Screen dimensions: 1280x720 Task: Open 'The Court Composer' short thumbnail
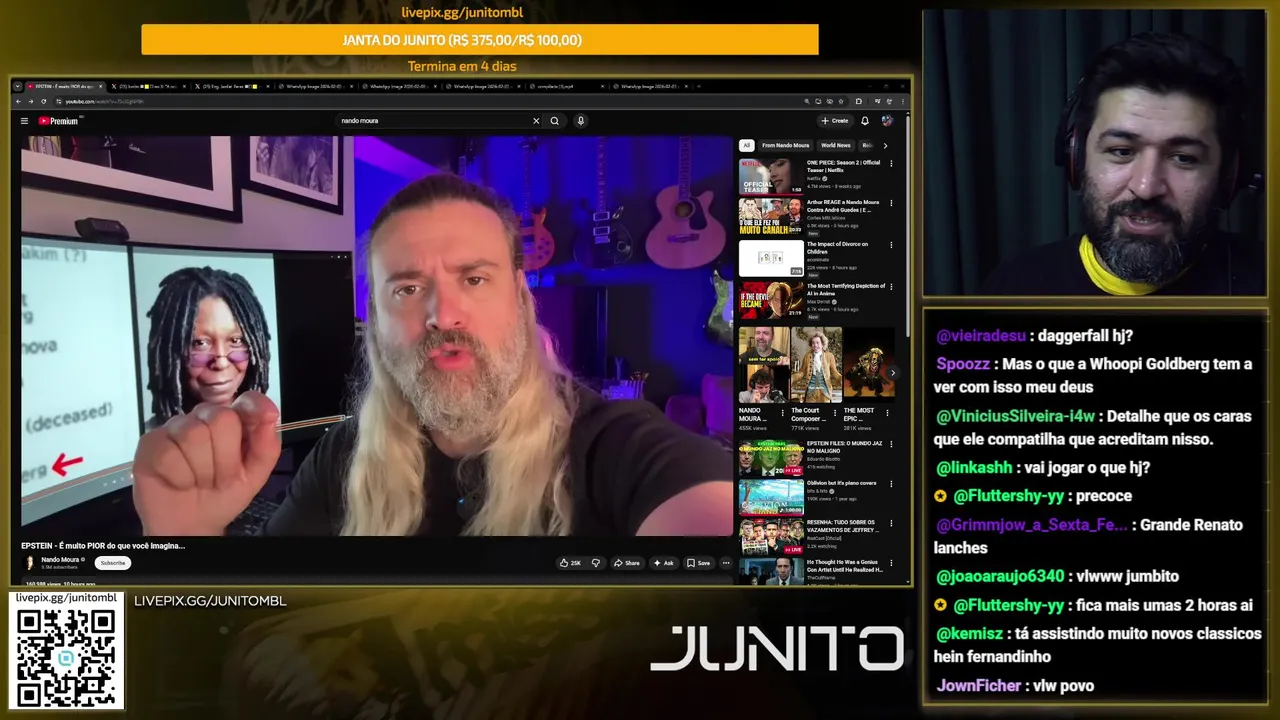[816, 365]
